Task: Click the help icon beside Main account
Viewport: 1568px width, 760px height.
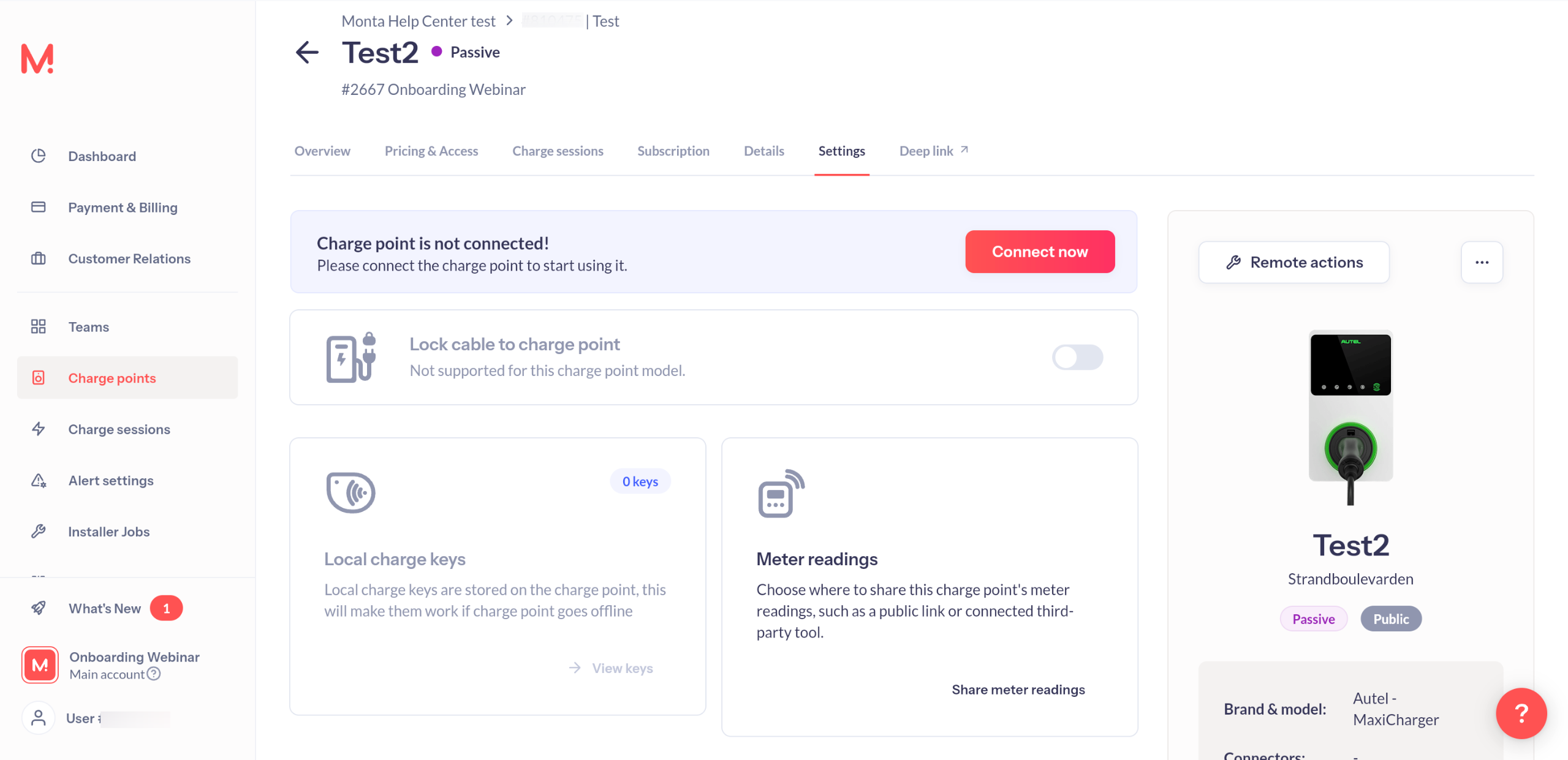Action: [154, 674]
